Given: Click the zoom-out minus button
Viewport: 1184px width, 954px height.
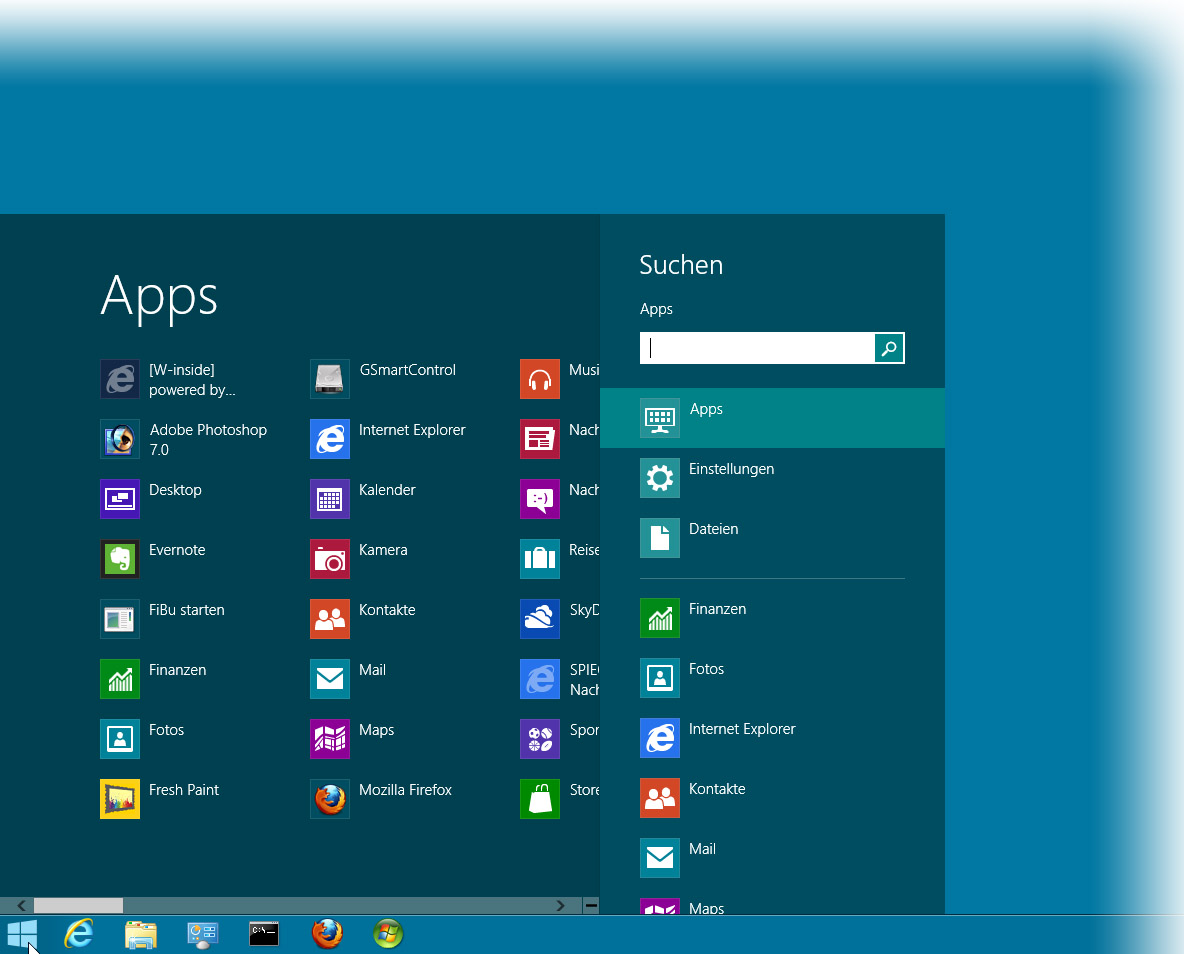Looking at the screenshot, I should point(591,905).
